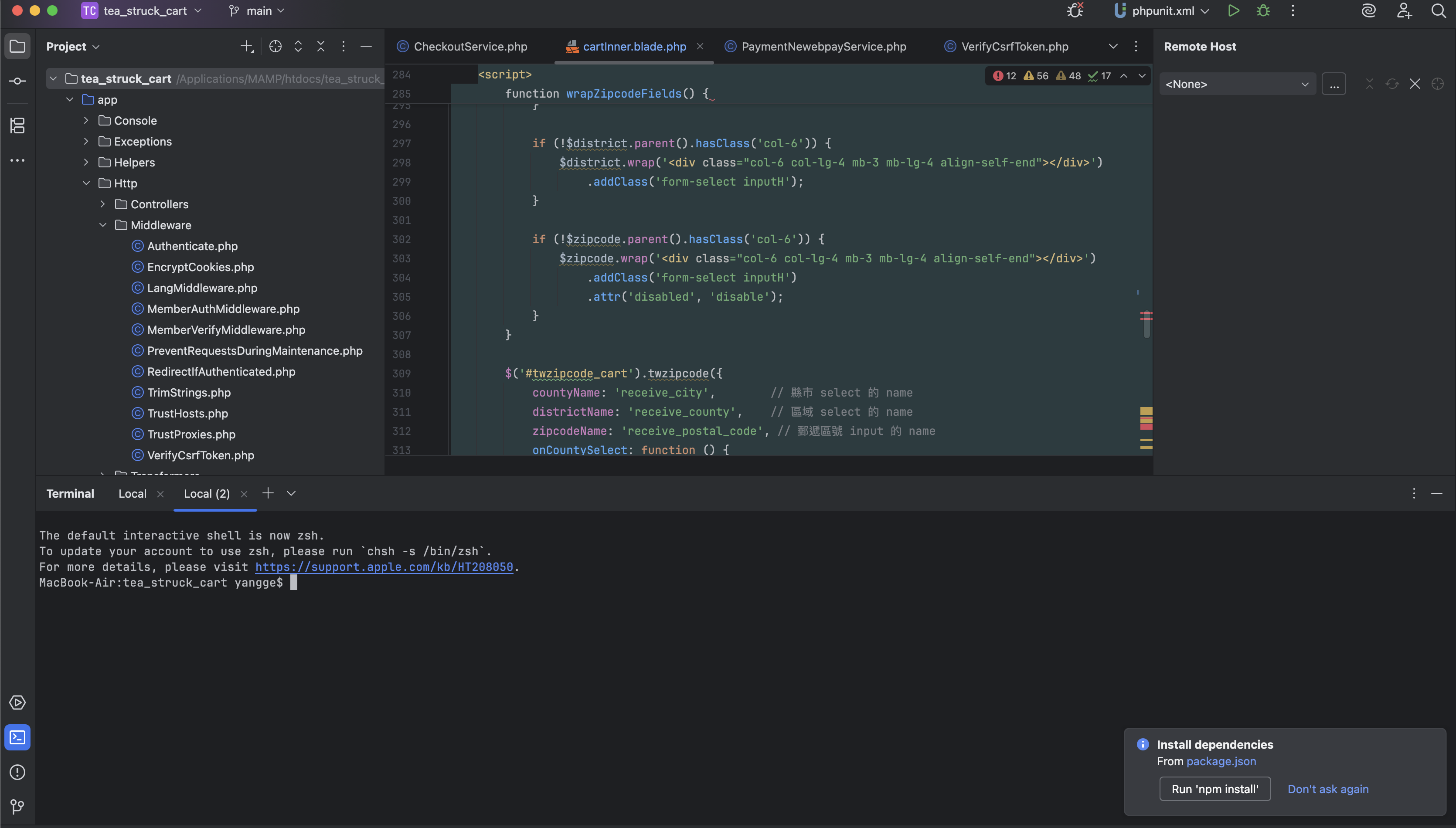
Task: Switch to PaymentNewebpayService.php tab
Action: tap(823, 47)
